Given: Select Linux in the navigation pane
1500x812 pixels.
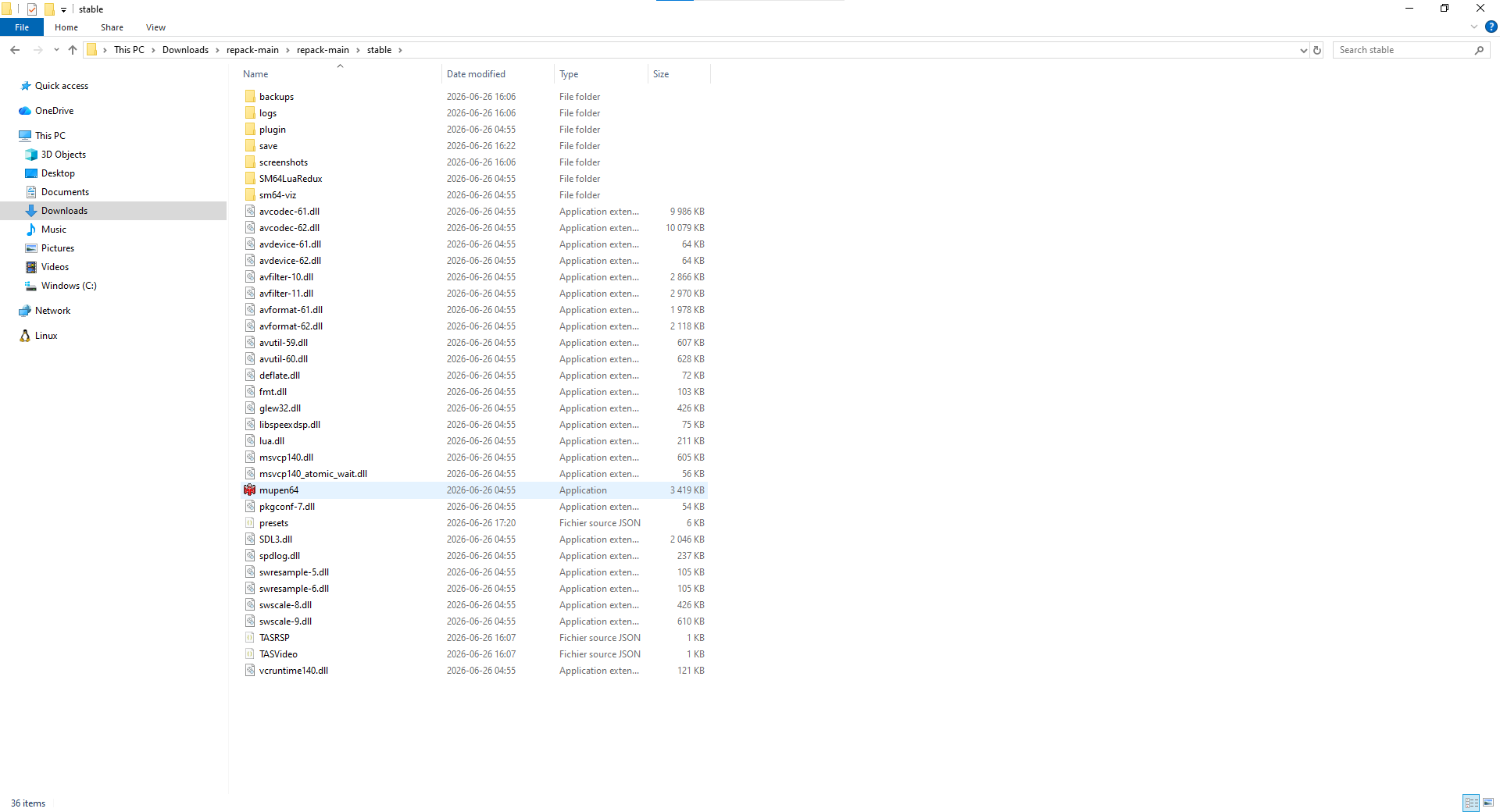Looking at the screenshot, I should (46, 336).
